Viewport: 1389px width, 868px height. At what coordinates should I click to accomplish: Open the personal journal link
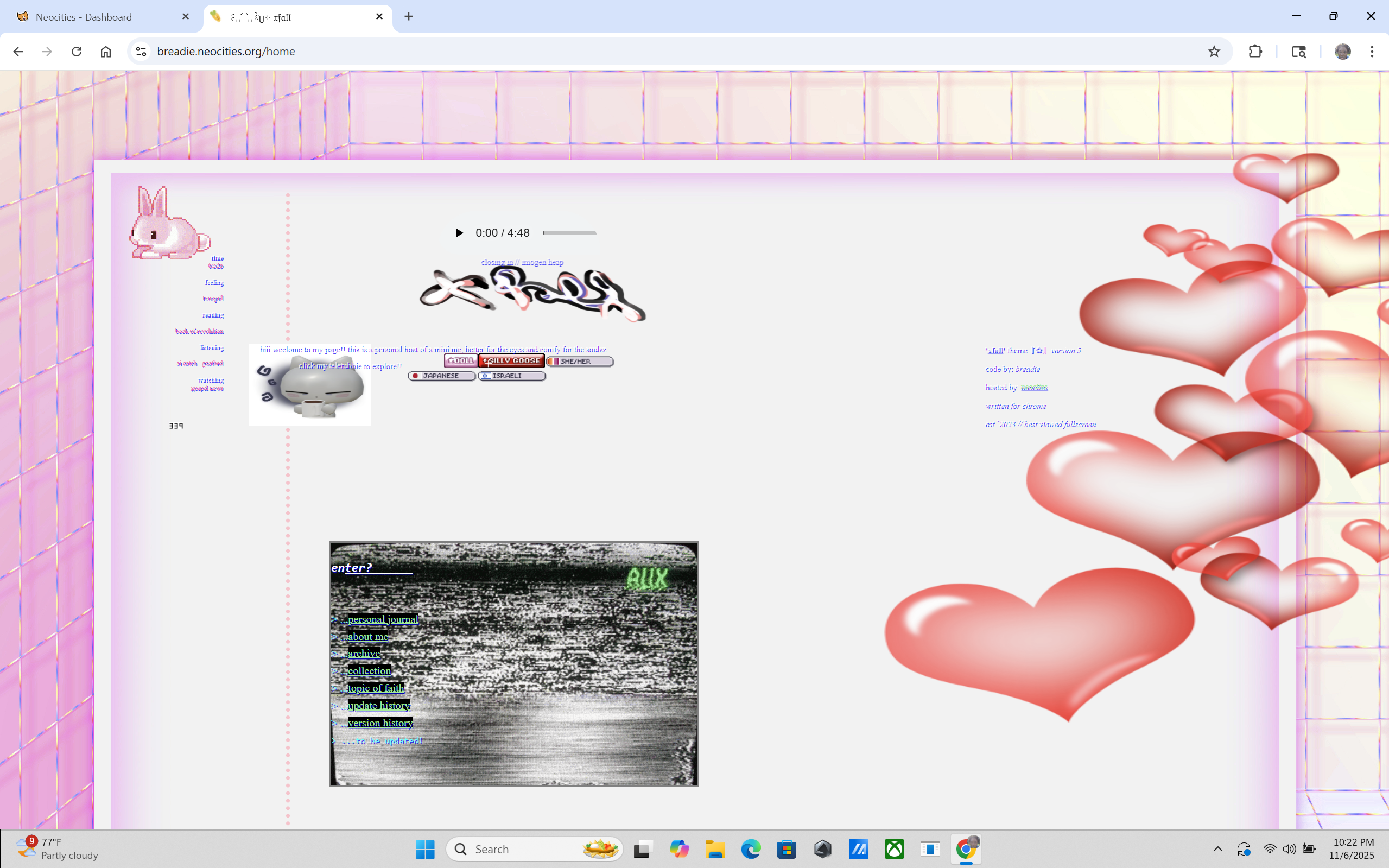click(x=383, y=619)
